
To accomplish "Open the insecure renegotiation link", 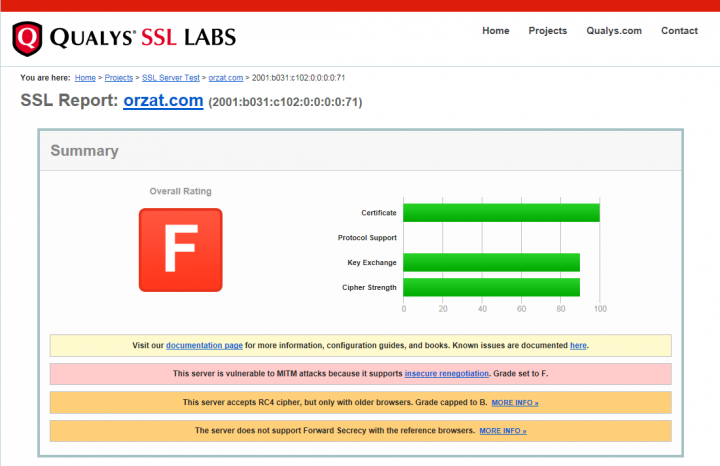I will pos(446,374).
